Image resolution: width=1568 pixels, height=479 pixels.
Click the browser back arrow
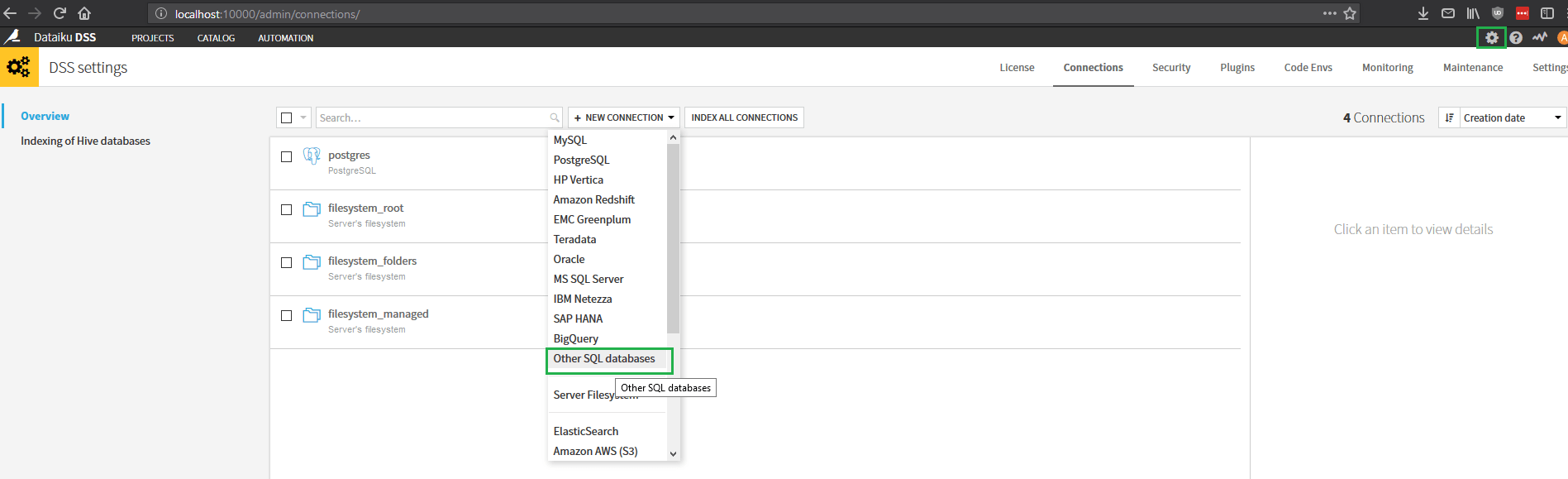[11, 13]
